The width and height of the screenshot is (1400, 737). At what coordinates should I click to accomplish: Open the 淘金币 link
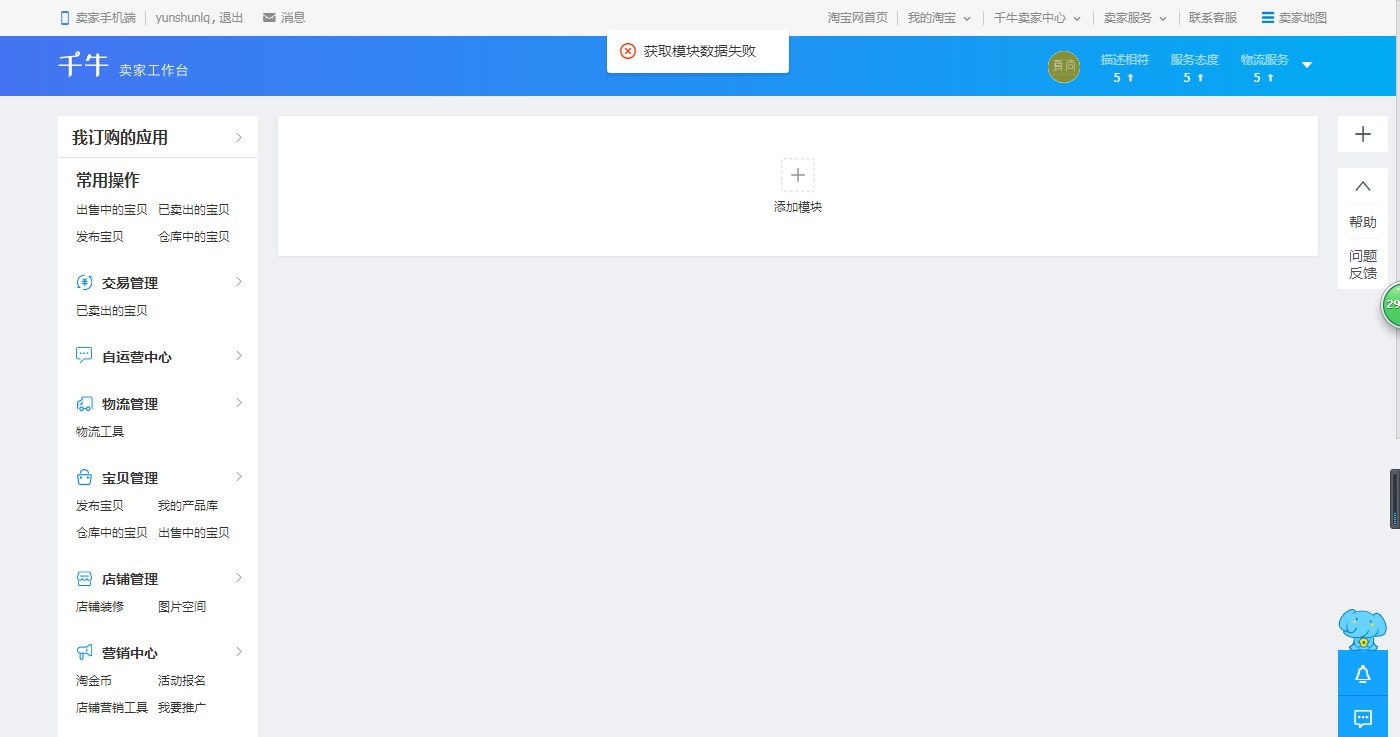[94, 681]
